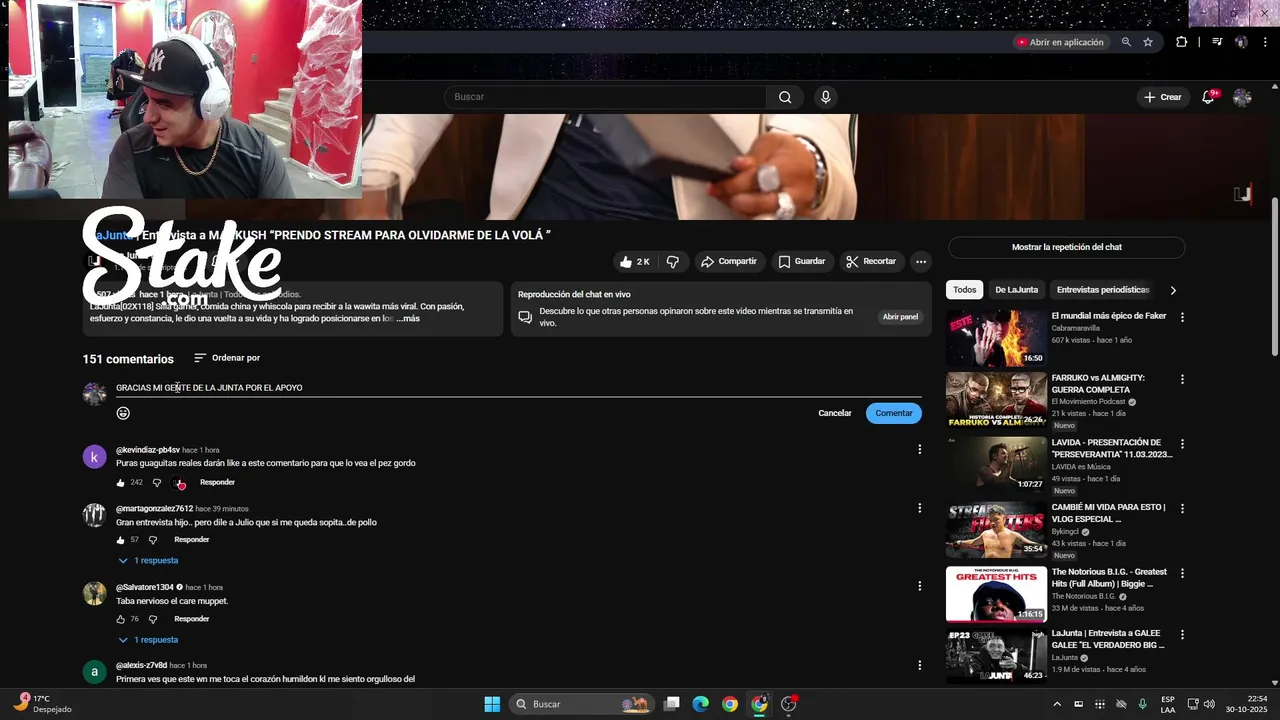Image resolution: width=1280 pixels, height=720 pixels.
Task: Toggle the taskbar microphone tray icon
Action: tap(1142, 704)
